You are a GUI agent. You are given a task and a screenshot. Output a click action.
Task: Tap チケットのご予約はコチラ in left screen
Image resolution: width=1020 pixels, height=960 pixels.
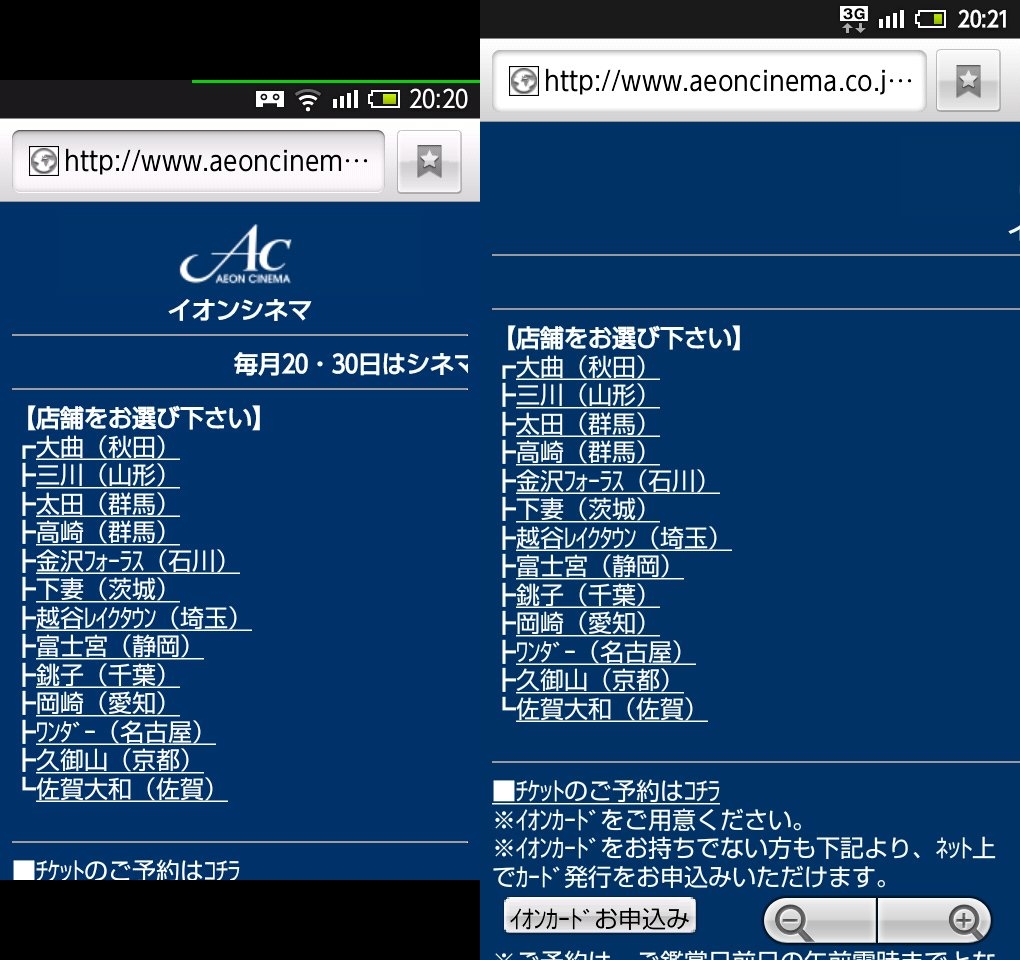click(127, 870)
